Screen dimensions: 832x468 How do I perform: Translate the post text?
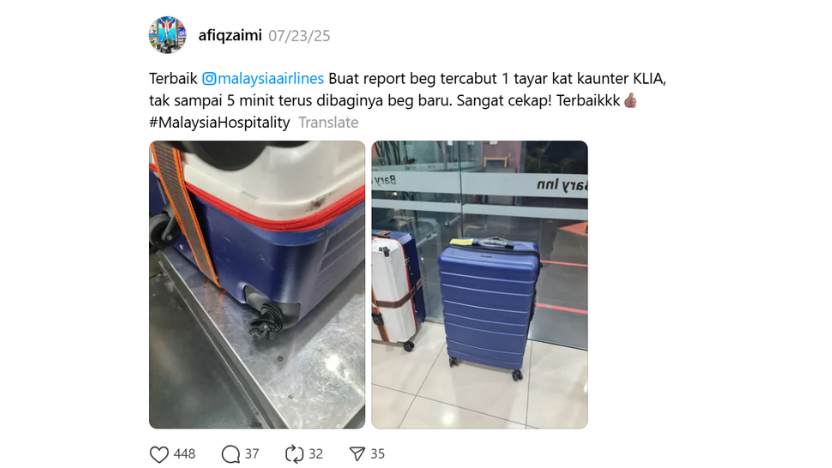[328, 123]
